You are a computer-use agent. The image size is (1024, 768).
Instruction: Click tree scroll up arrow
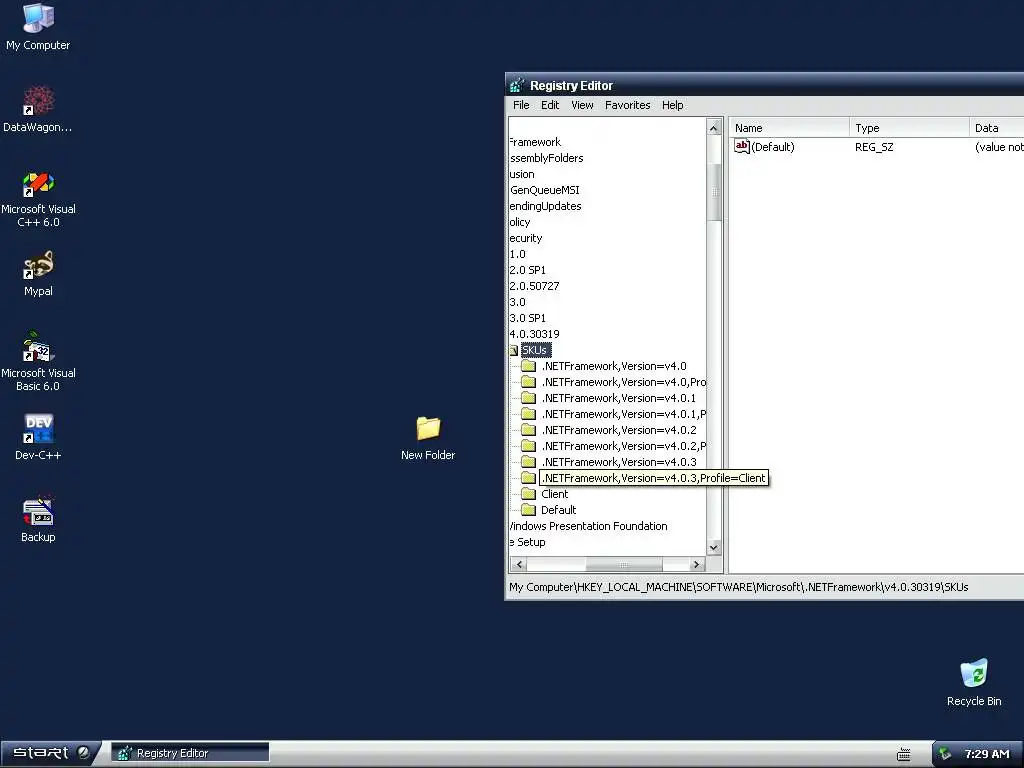click(x=714, y=127)
